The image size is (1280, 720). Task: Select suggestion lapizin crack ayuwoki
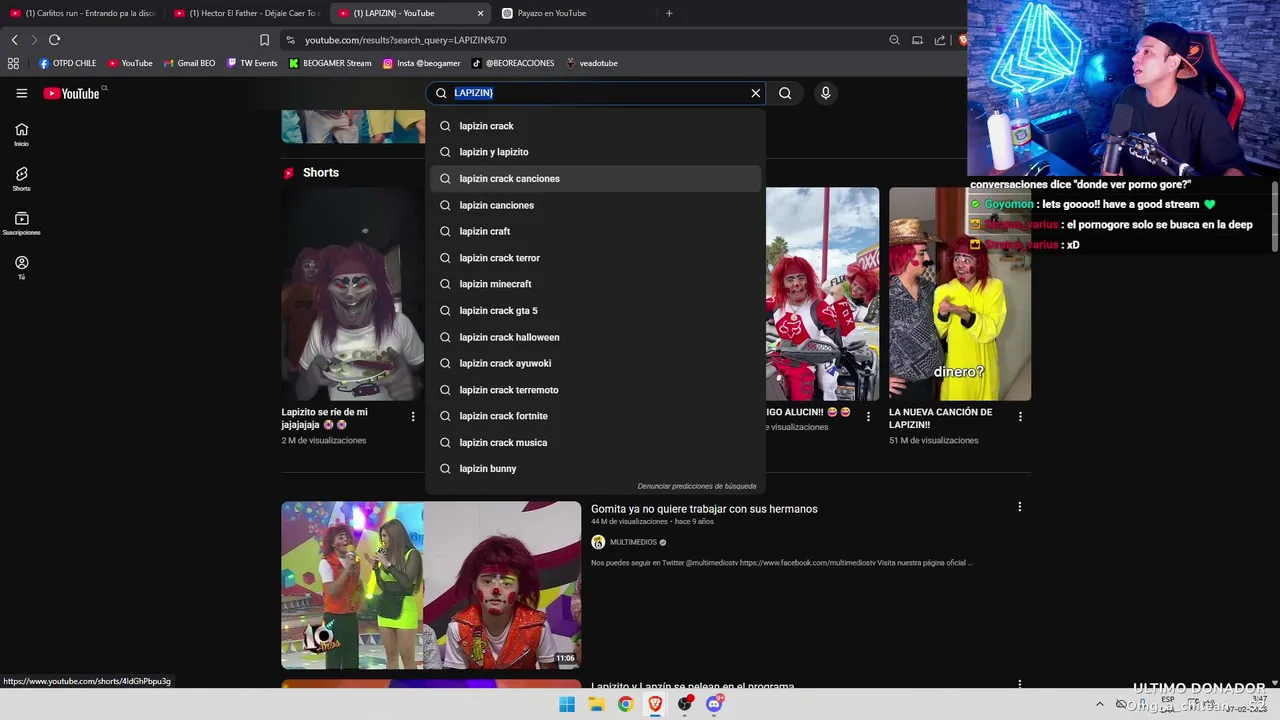[x=595, y=363]
